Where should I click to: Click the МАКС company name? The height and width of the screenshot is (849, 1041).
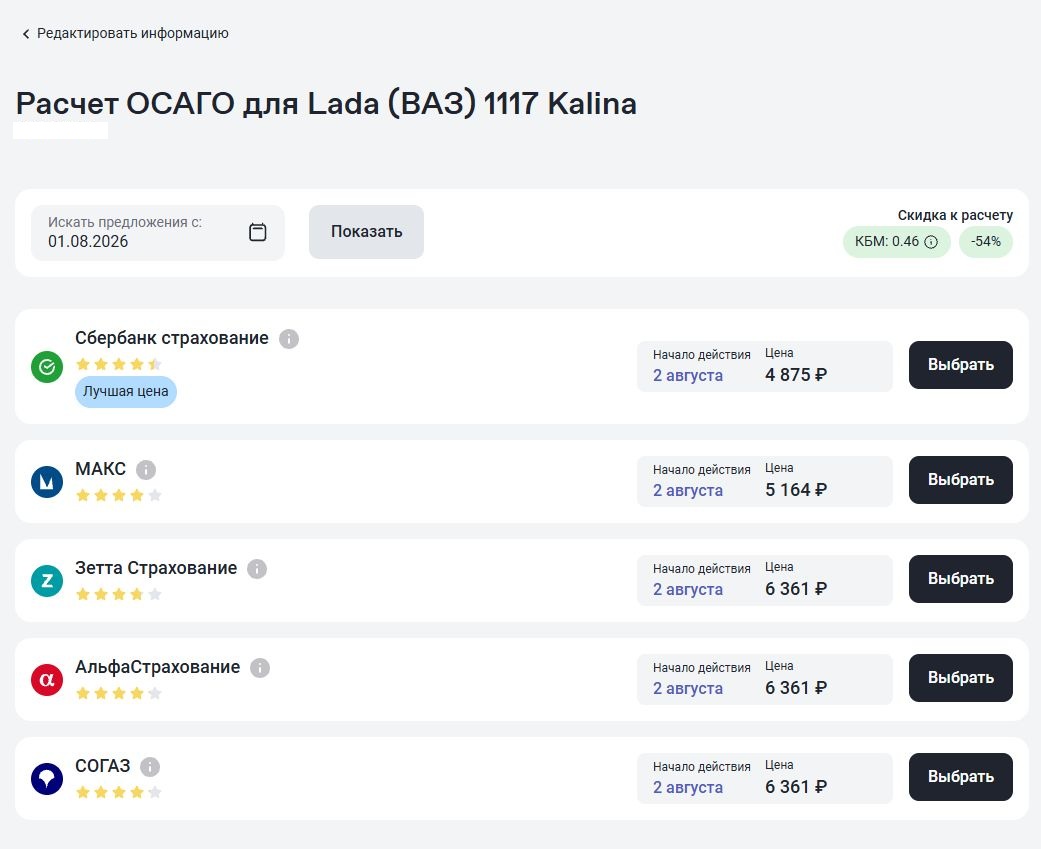pyautogui.click(x=100, y=469)
